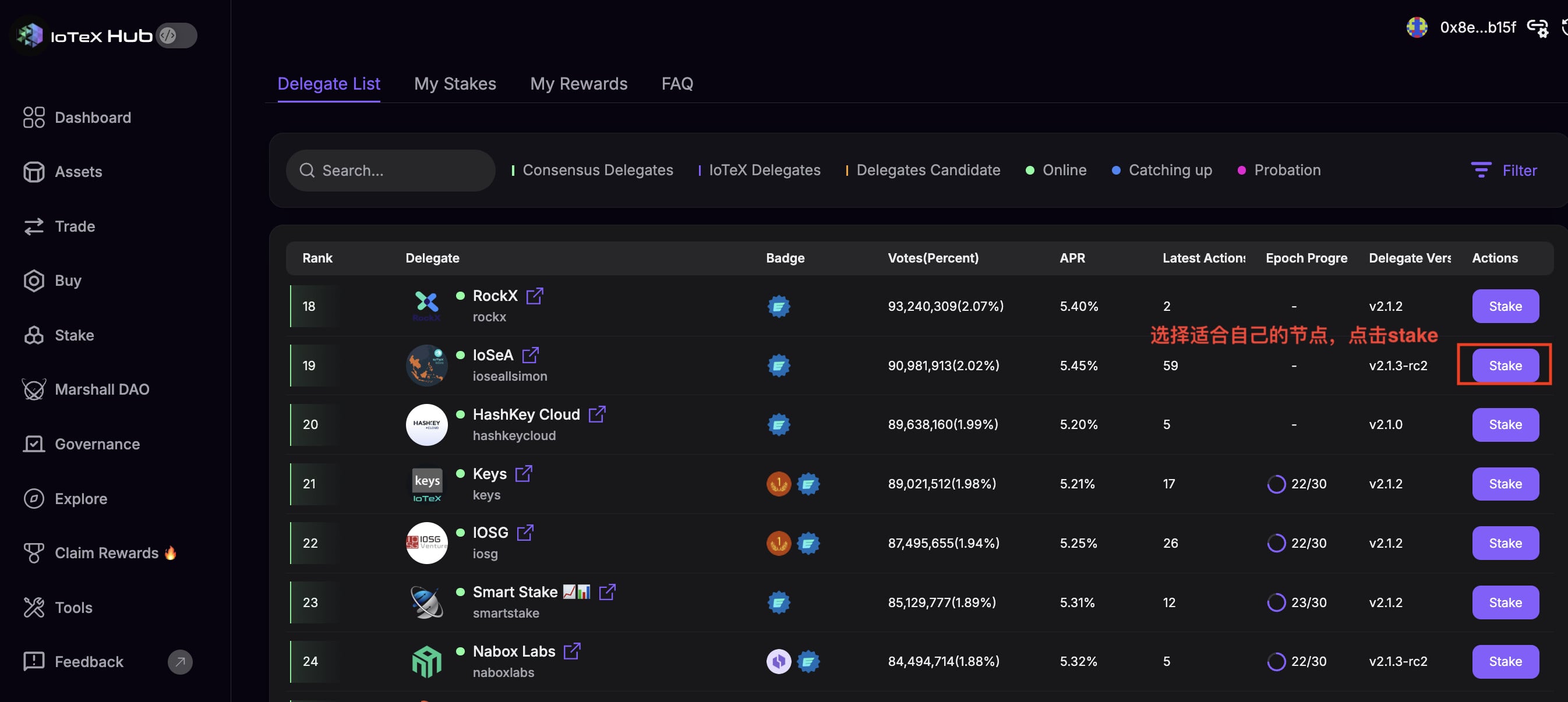Image resolution: width=1568 pixels, height=702 pixels.
Task: Open Claim Rewards in sidebar
Action: (106, 553)
